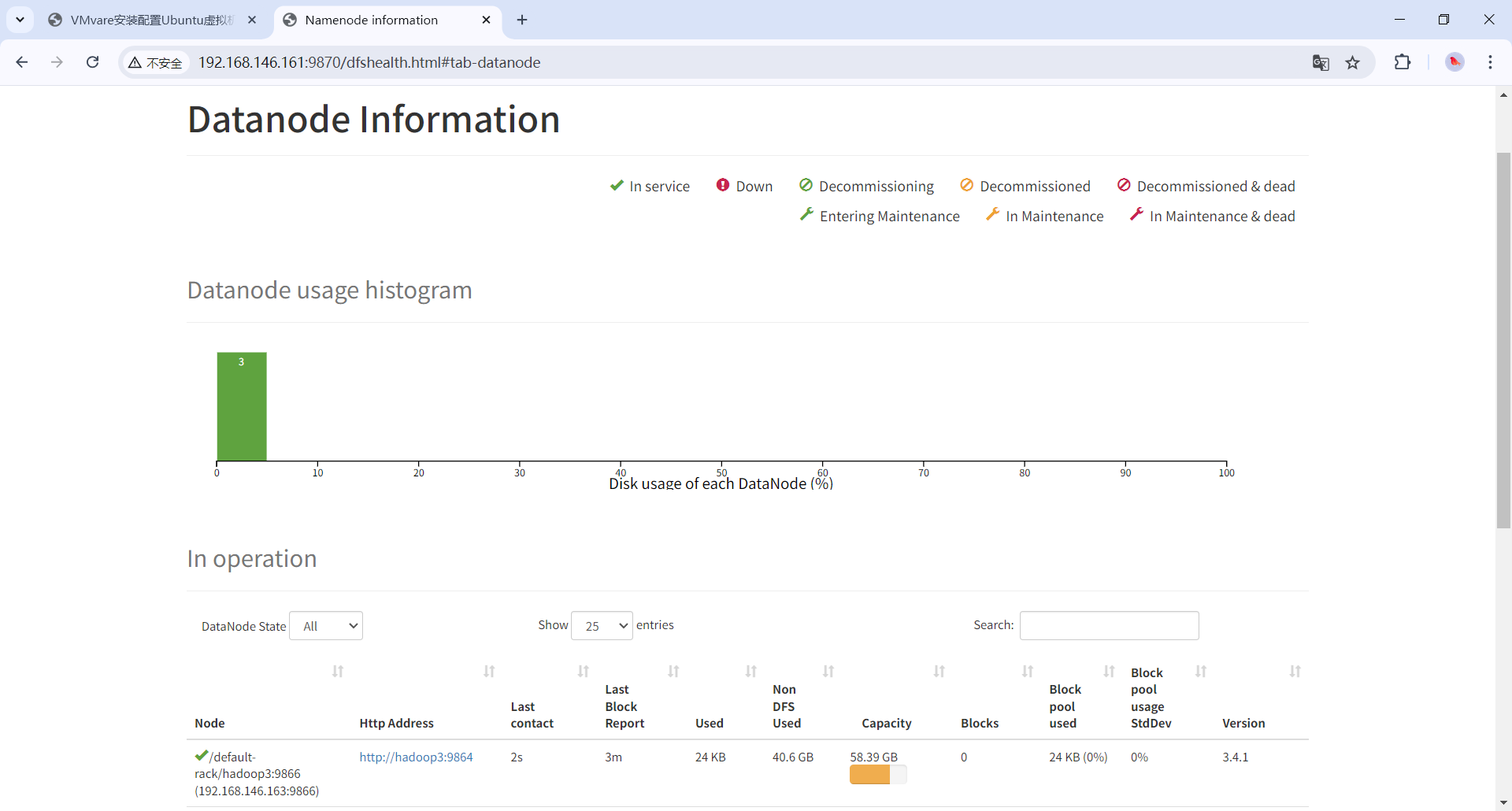1512x811 pixels.
Task: Click the green In service checkmark legend icon
Action: (x=617, y=185)
